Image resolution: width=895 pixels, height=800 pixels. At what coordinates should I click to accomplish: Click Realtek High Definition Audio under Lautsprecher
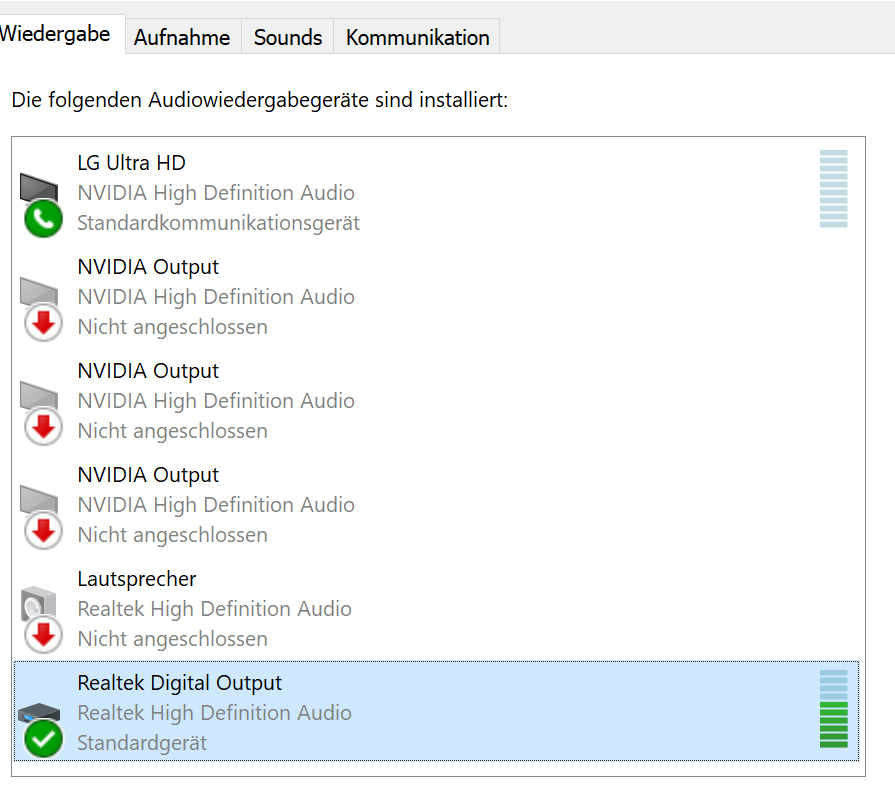[x=215, y=609]
